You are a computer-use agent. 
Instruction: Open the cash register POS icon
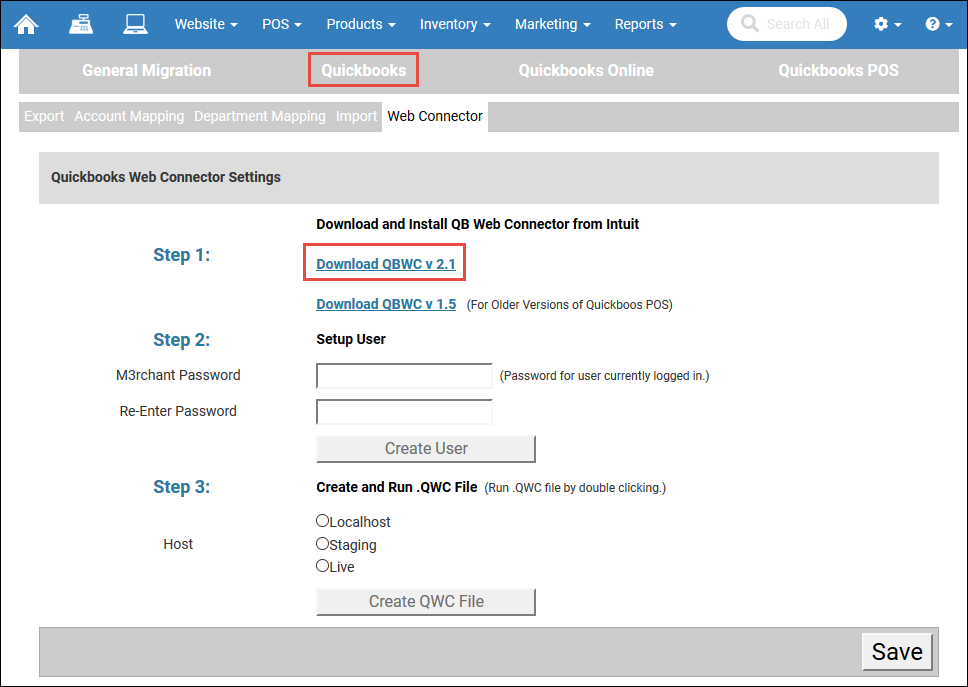tap(81, 24)
